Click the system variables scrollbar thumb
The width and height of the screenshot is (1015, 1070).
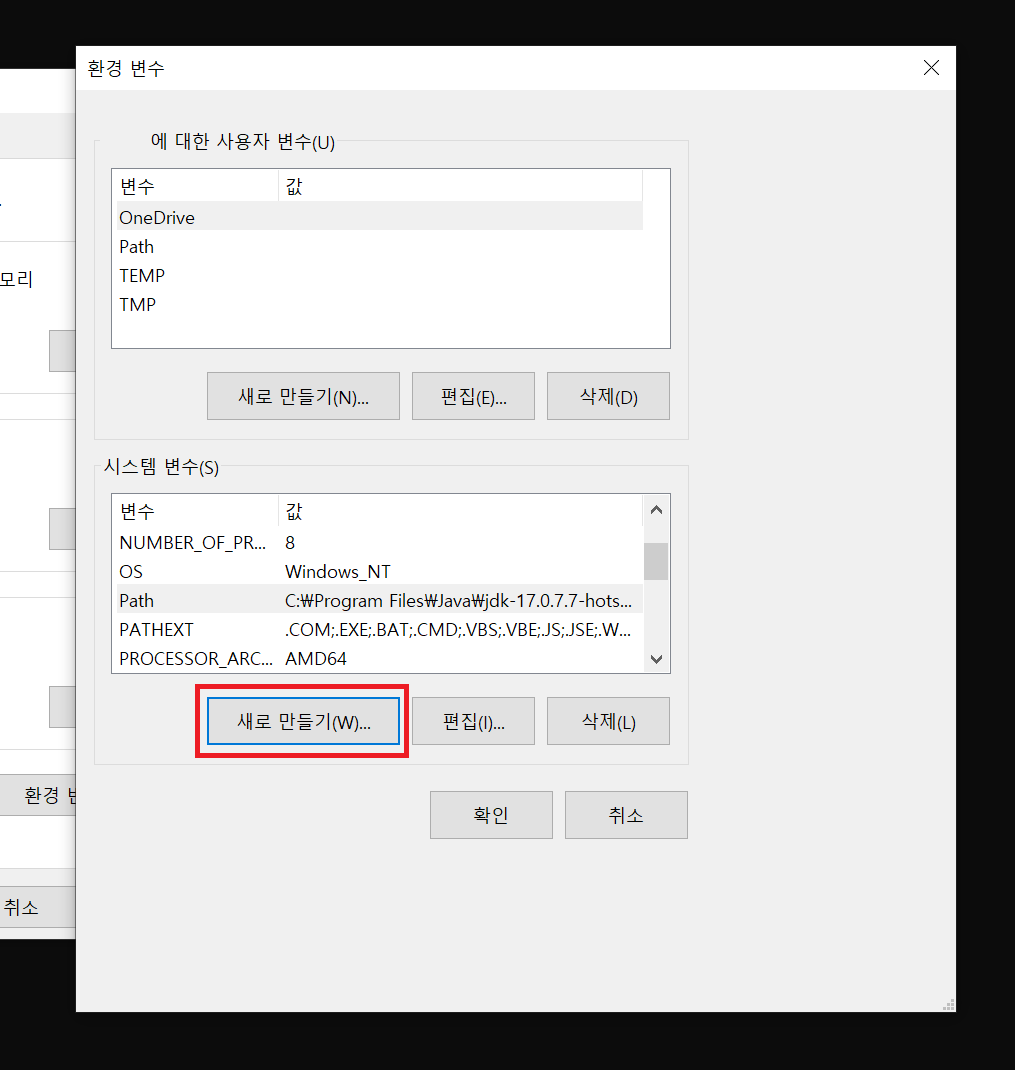tap(656, 561)
